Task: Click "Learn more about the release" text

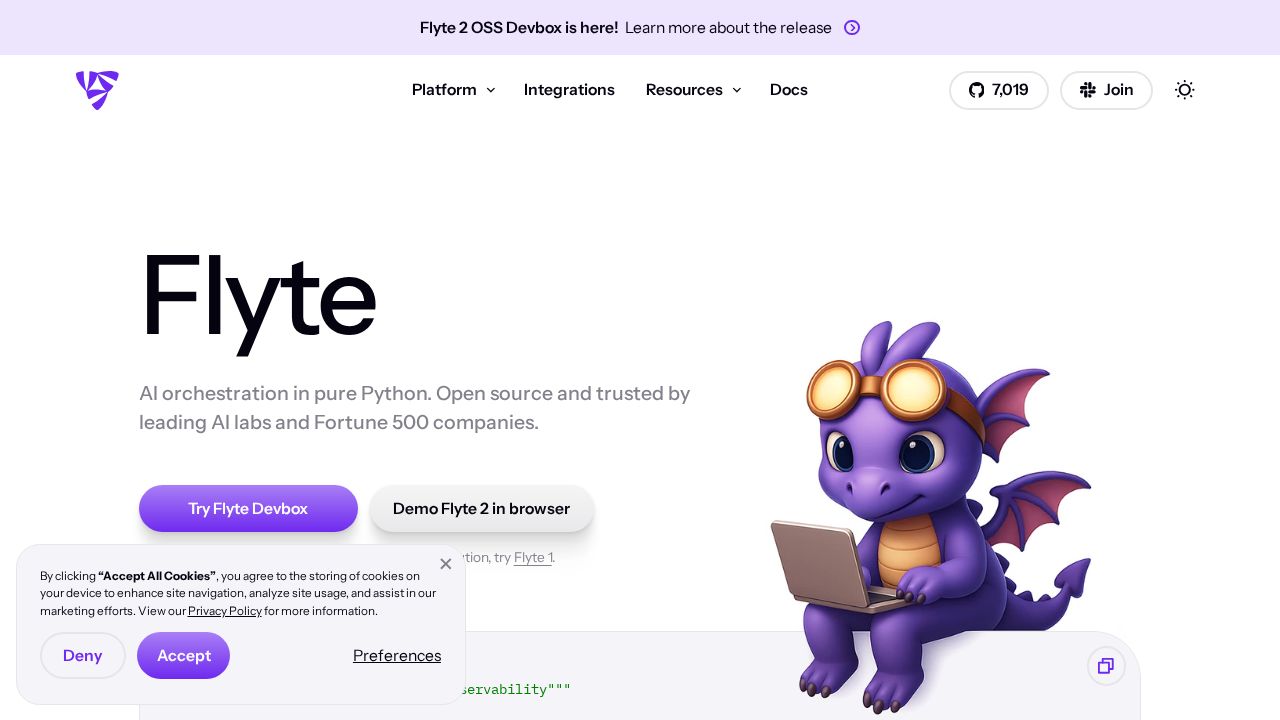Action: 728,28
